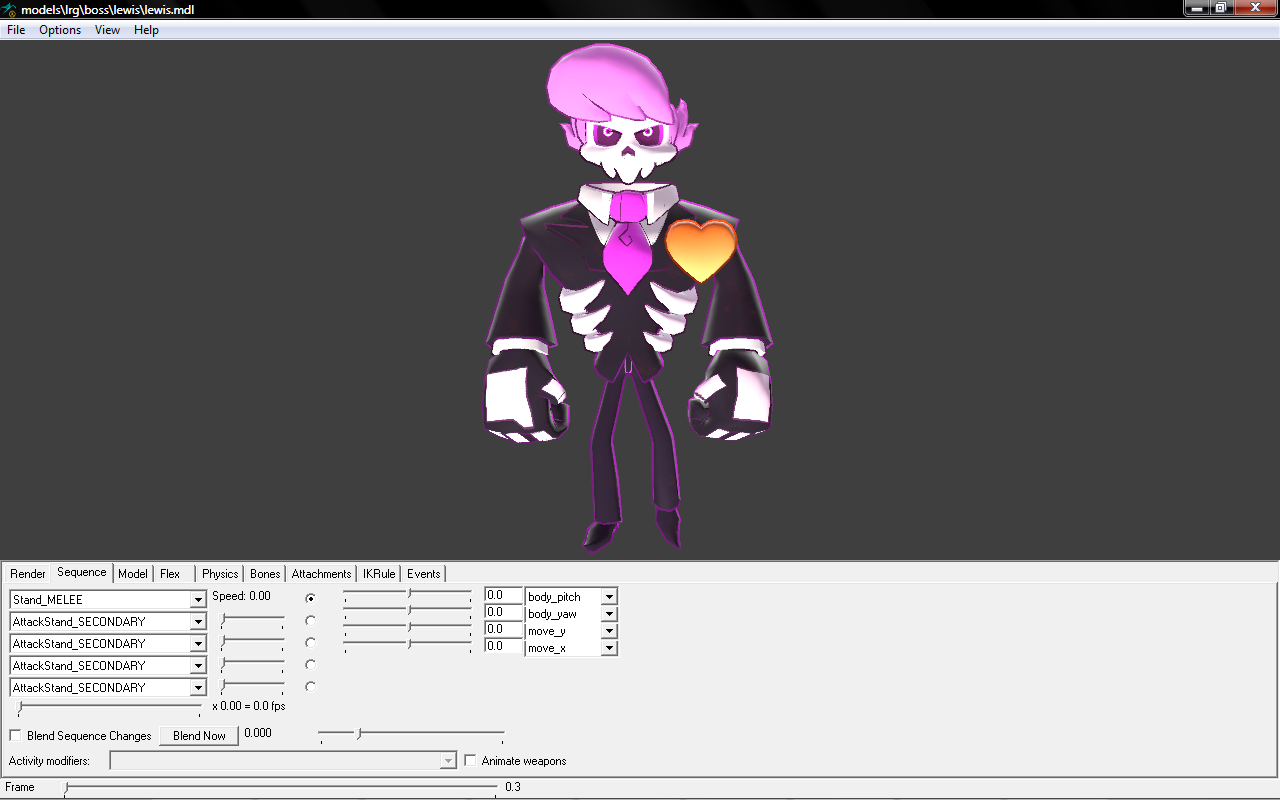Open the body_yaw parameter dropdown
Viewport: 1280px width, 800px height.
(x=610, y=614)
